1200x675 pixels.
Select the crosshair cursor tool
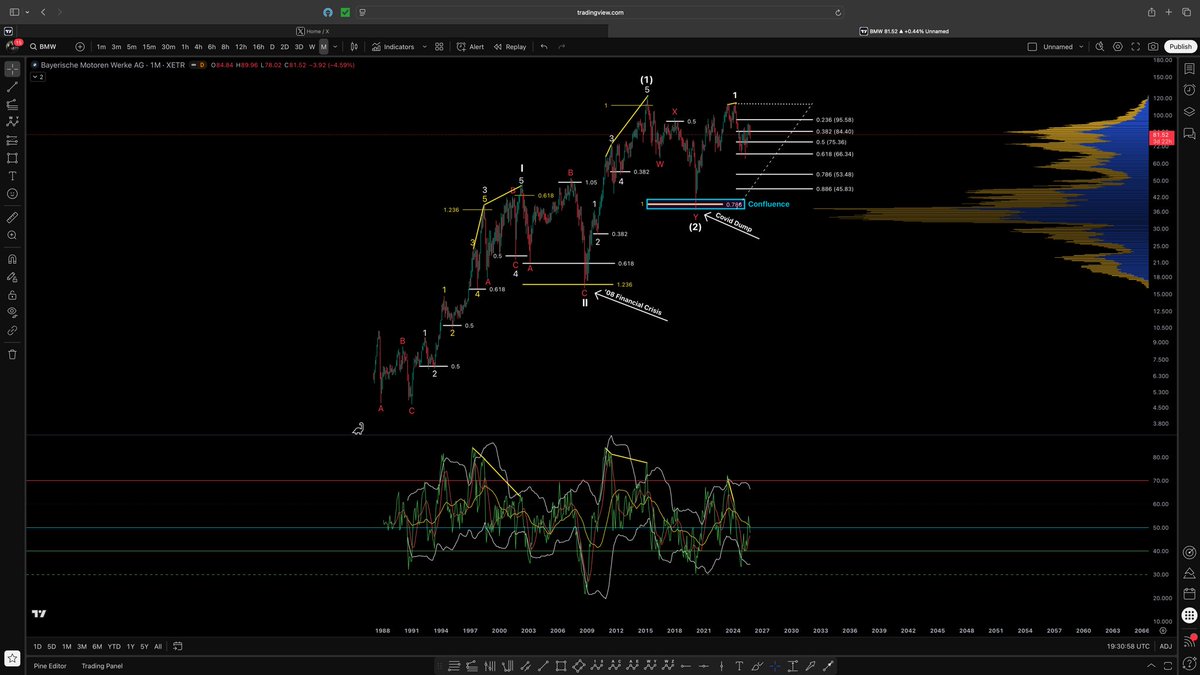tap(12, 70)
